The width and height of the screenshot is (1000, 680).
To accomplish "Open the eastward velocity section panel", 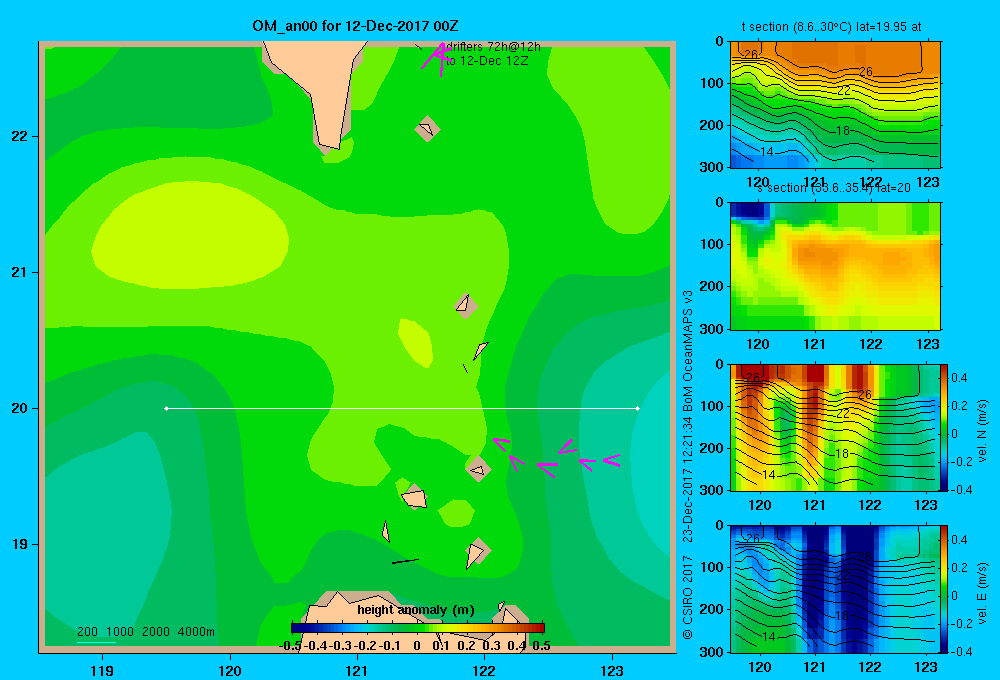I will click(834, 589).
